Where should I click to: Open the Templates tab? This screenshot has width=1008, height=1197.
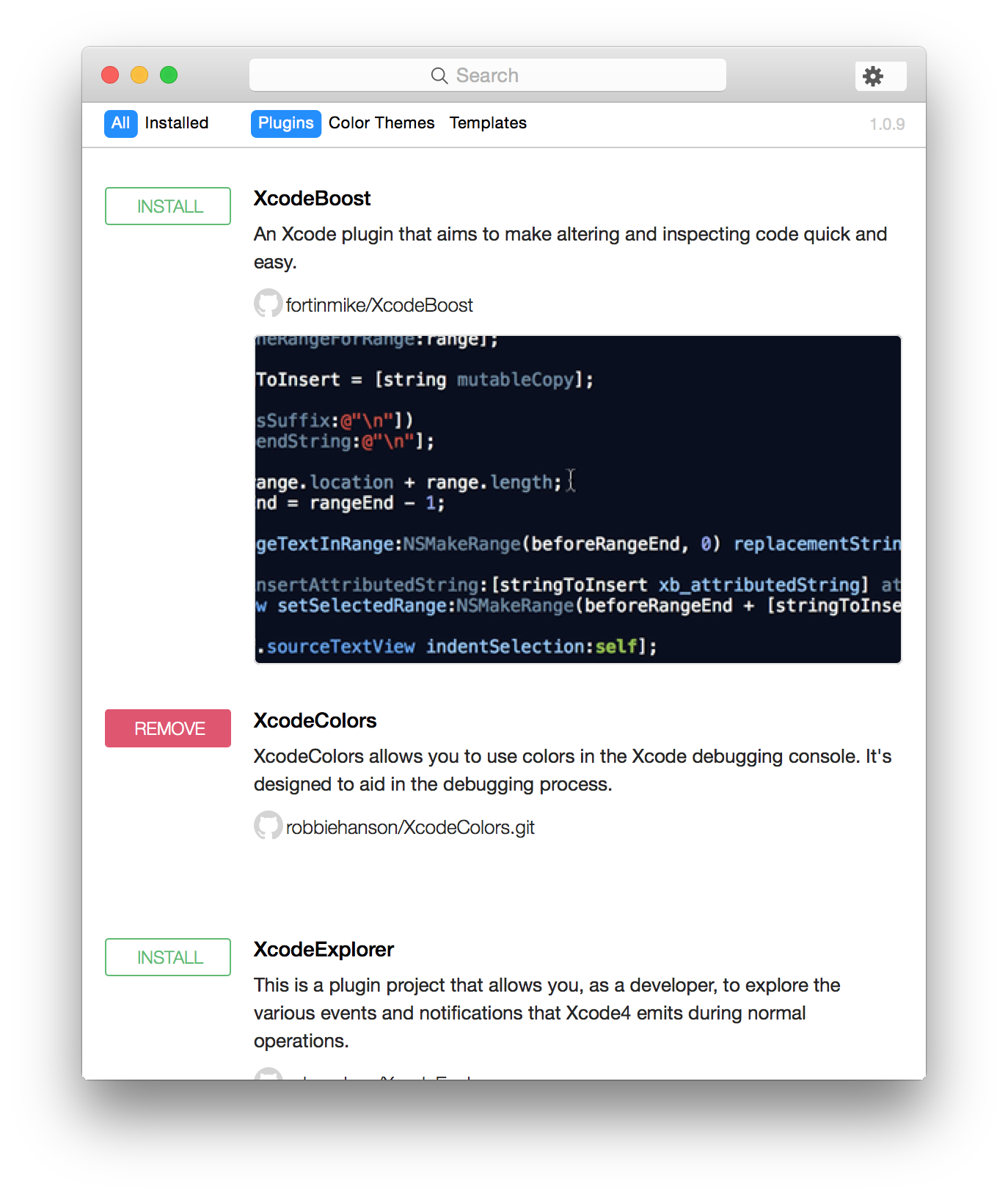pos(488,123)
